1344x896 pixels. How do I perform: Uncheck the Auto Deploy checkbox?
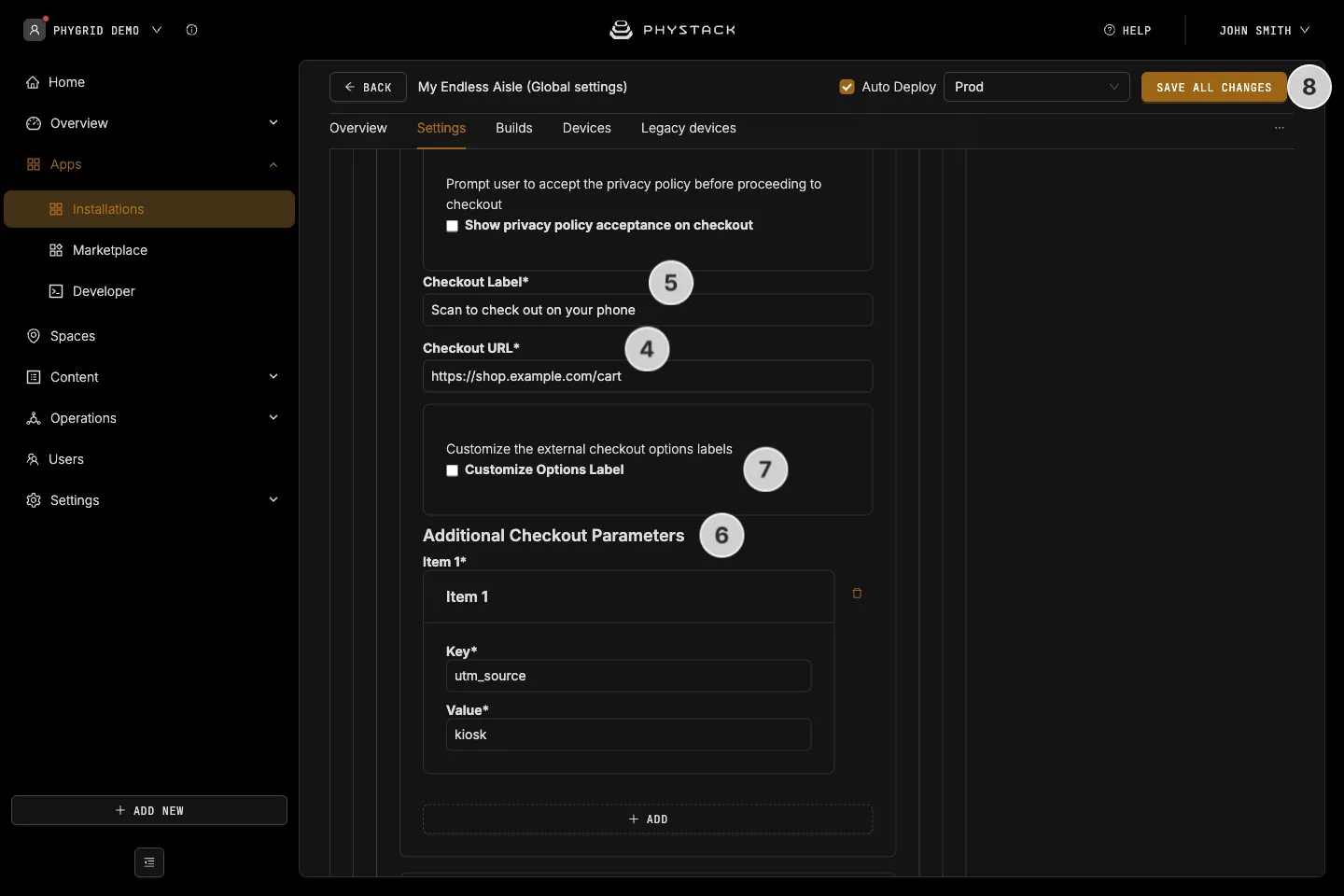point(847,87)
